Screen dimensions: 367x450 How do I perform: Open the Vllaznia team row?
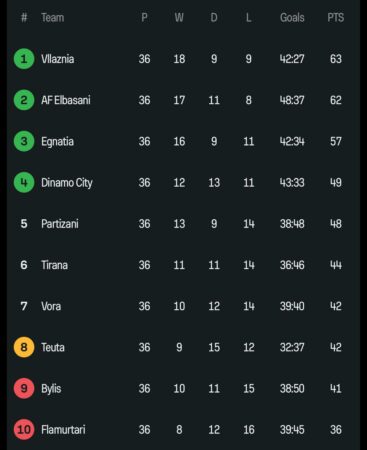(x=183, y=59)
